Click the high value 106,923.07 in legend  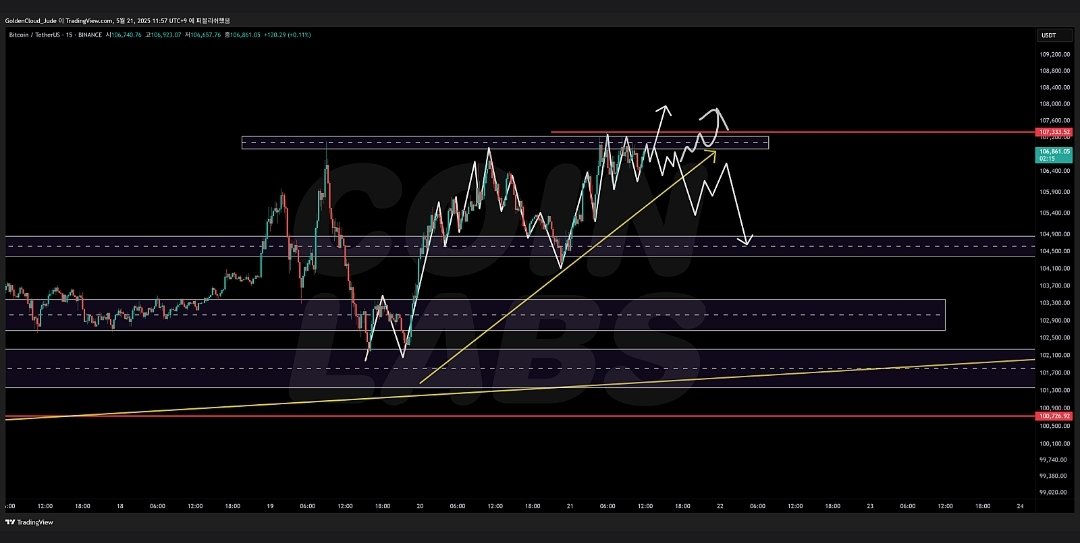167,34
